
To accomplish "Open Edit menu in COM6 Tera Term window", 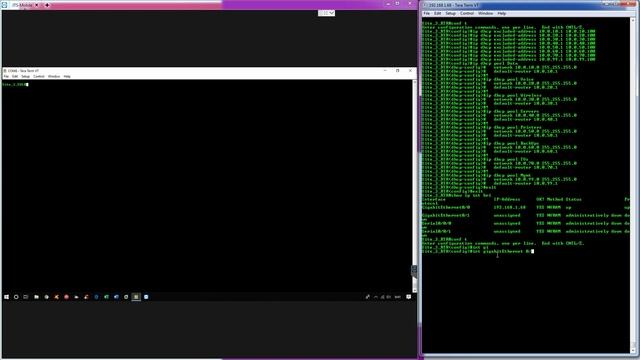I will [15, 76].
